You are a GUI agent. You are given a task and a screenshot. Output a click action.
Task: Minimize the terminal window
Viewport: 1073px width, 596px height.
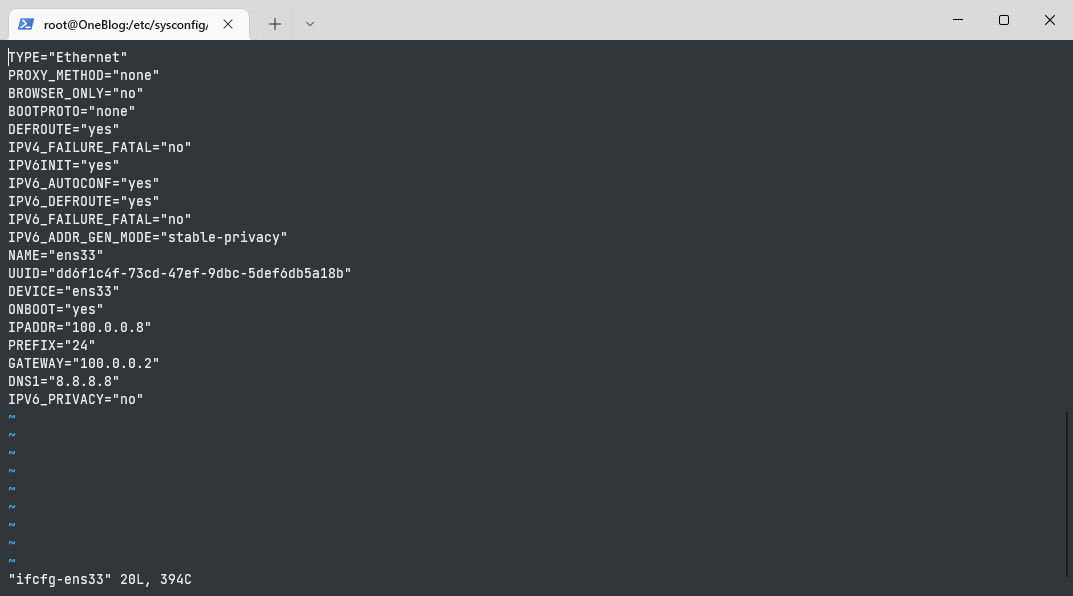click(x=958, y=20)
